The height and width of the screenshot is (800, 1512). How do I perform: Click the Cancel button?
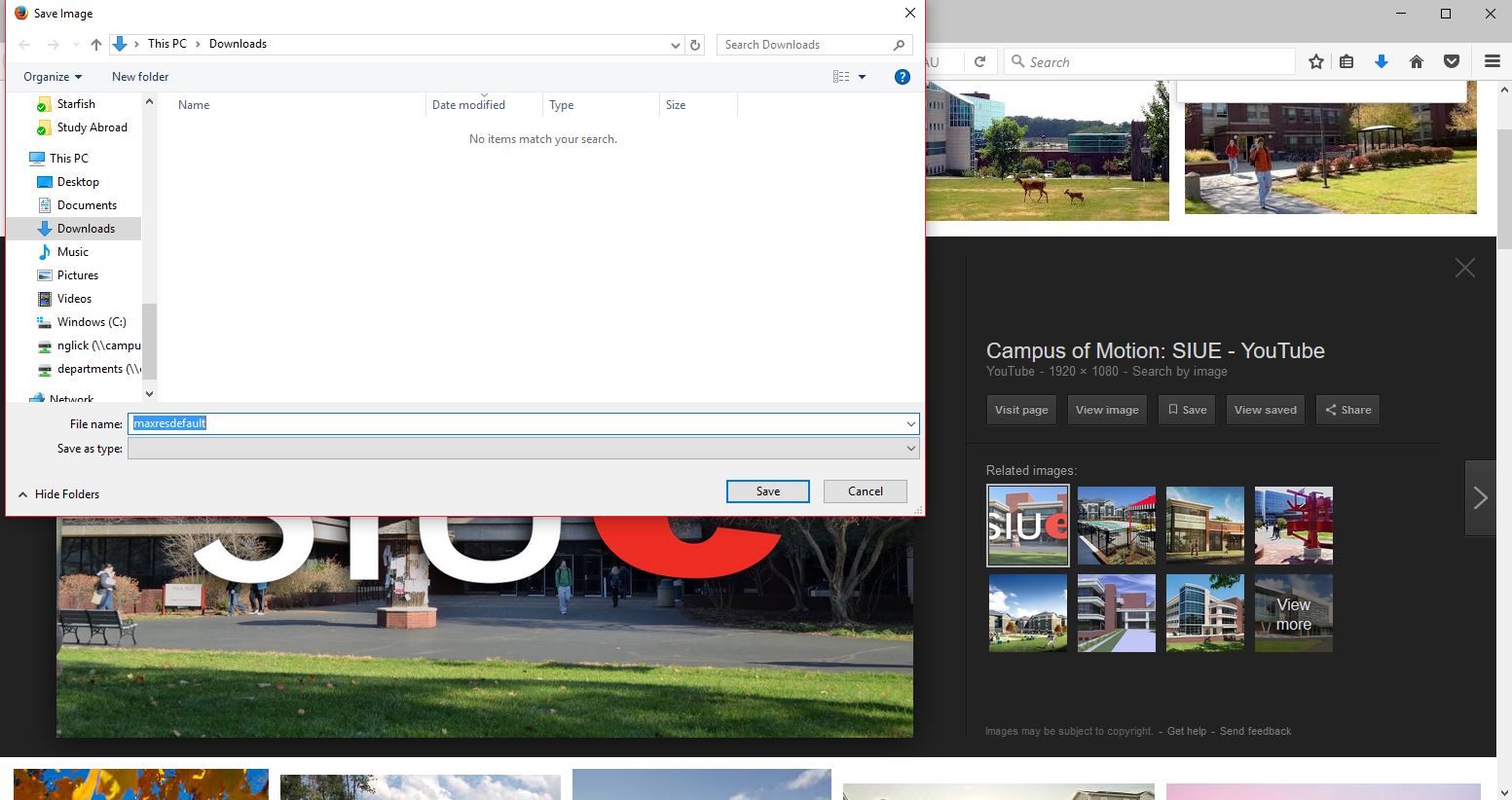click(x=865, y=491)
